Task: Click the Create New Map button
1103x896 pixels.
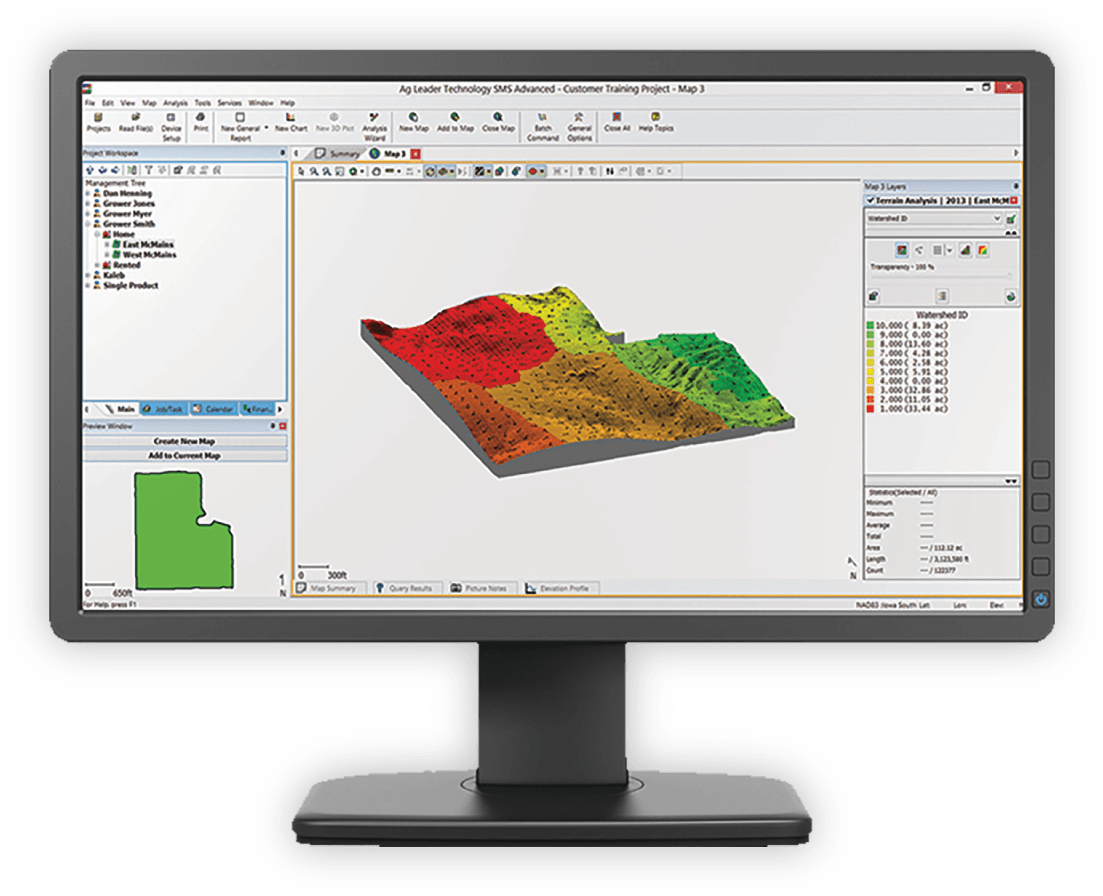Action: (x=185, y=441)
